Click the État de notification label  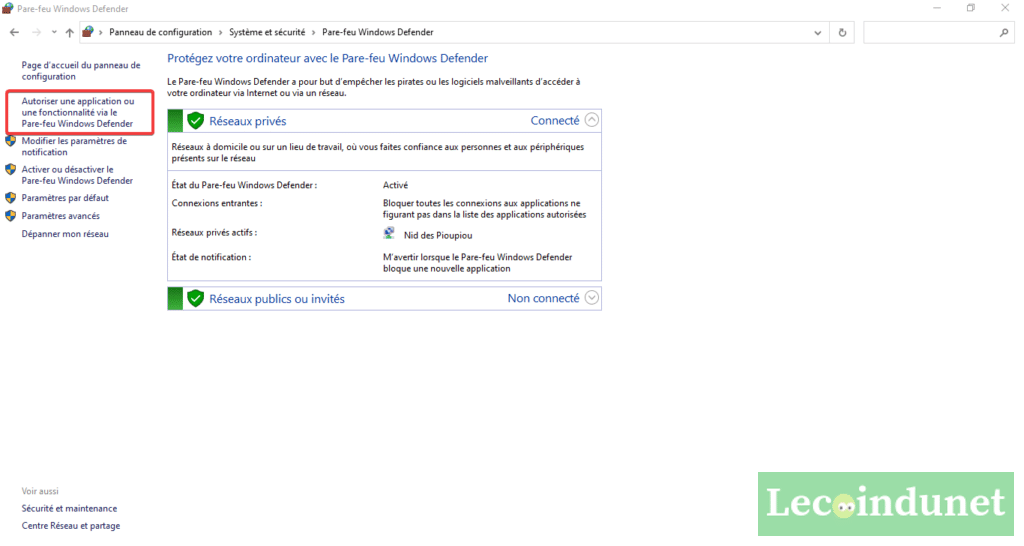(x=211, y=257)
